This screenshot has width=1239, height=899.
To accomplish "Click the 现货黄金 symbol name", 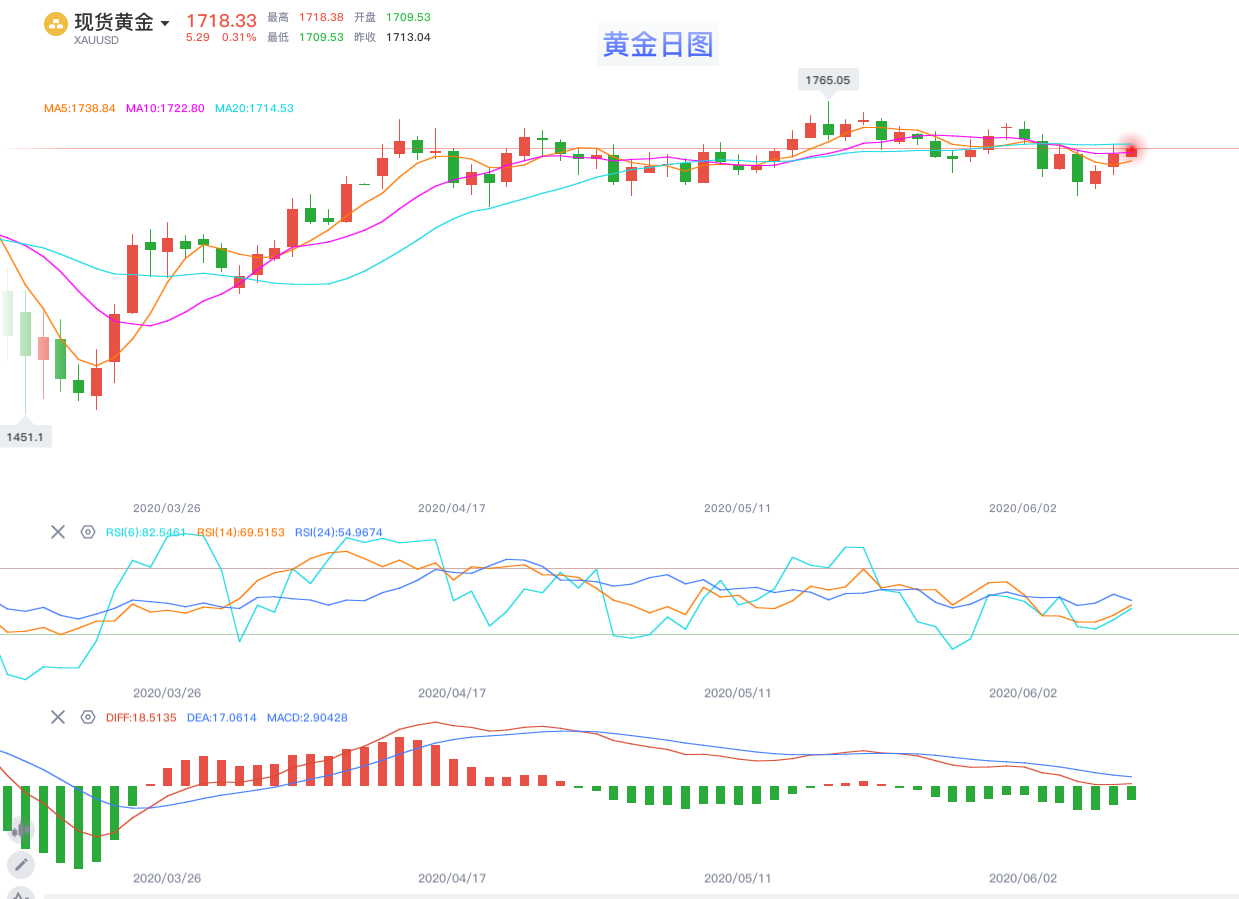I will 114,22.
